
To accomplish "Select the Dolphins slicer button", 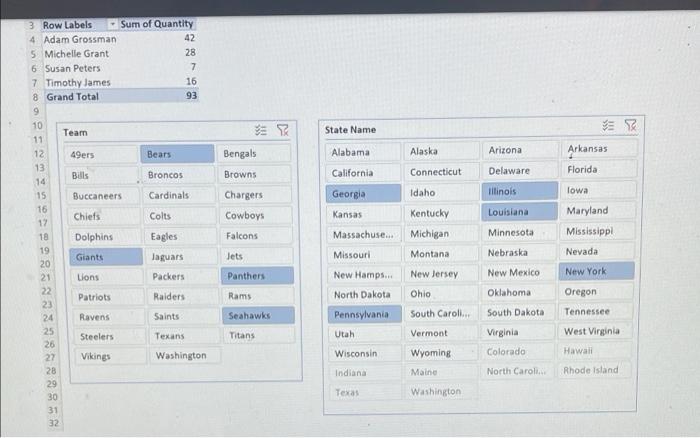I will point(105,237).
